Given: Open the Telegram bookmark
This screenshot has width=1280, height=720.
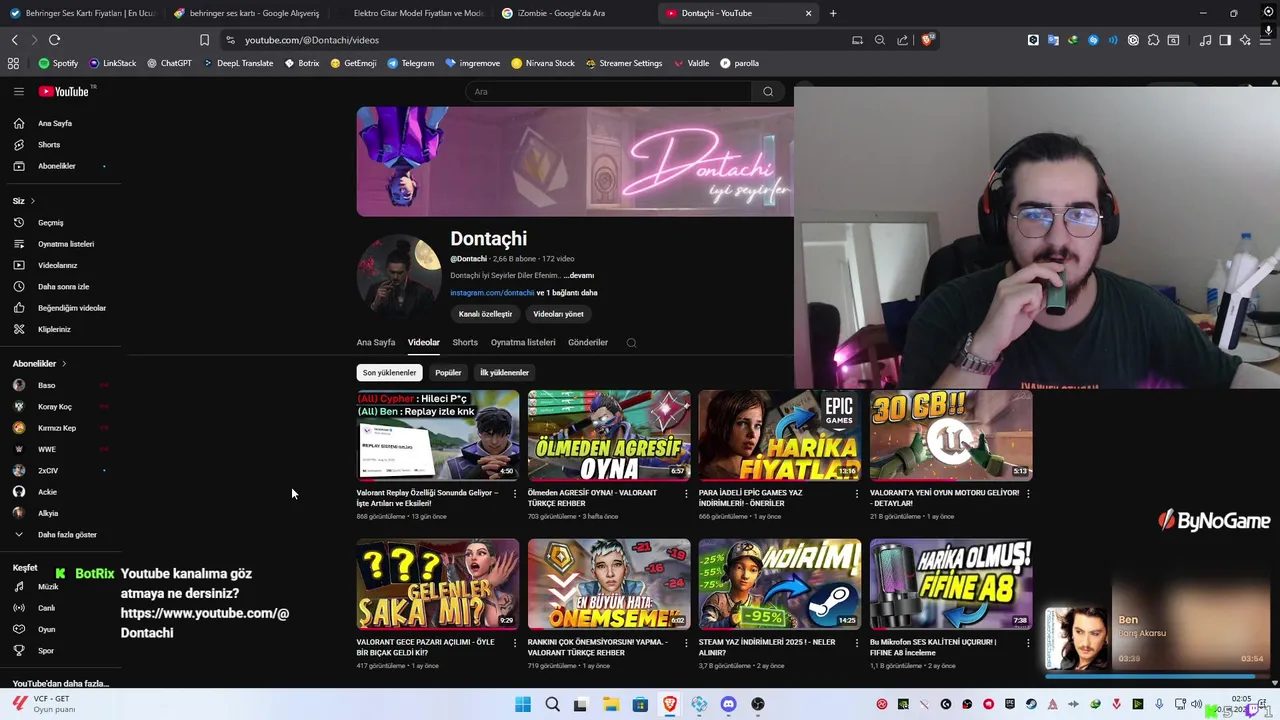Looking at the screenshot, I should (x=411, y=63).
